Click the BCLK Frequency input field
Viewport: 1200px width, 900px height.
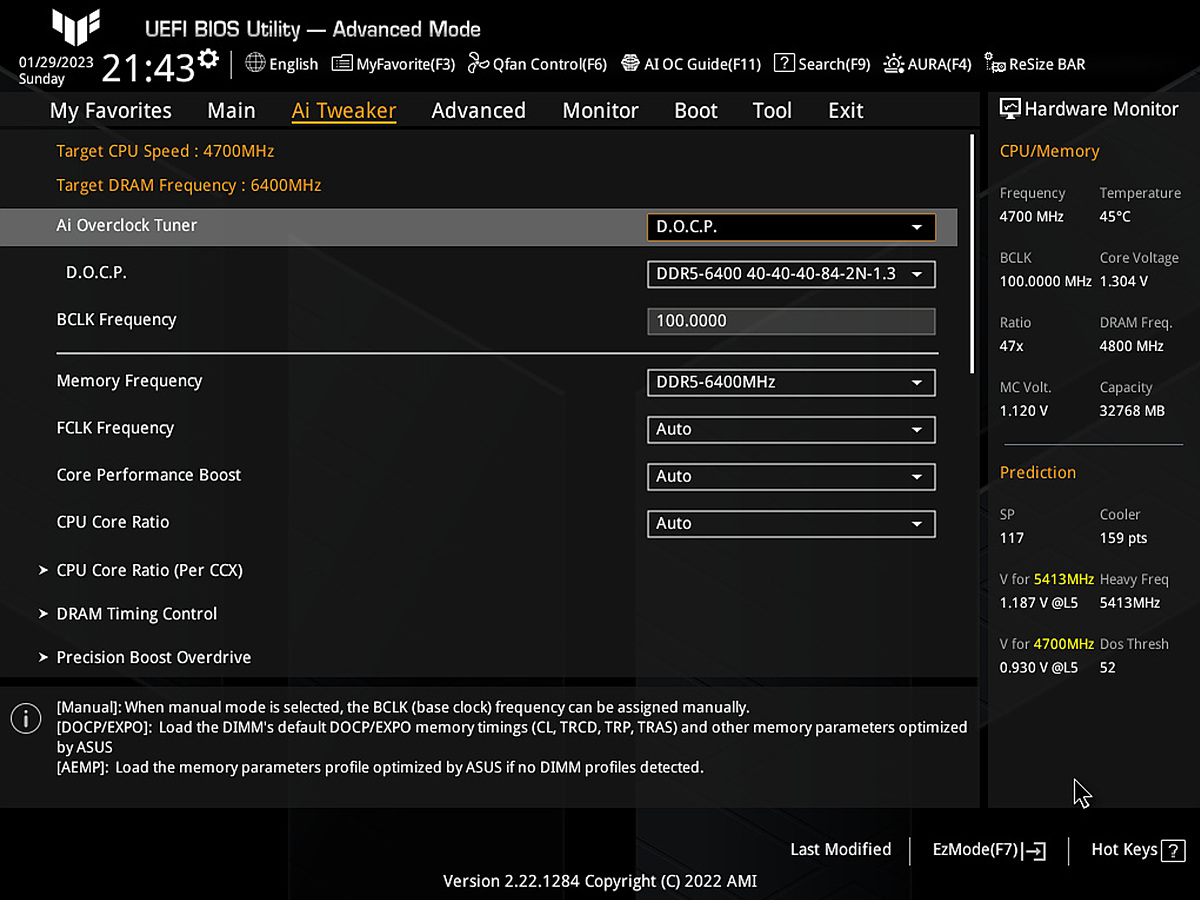coord(791,321)
